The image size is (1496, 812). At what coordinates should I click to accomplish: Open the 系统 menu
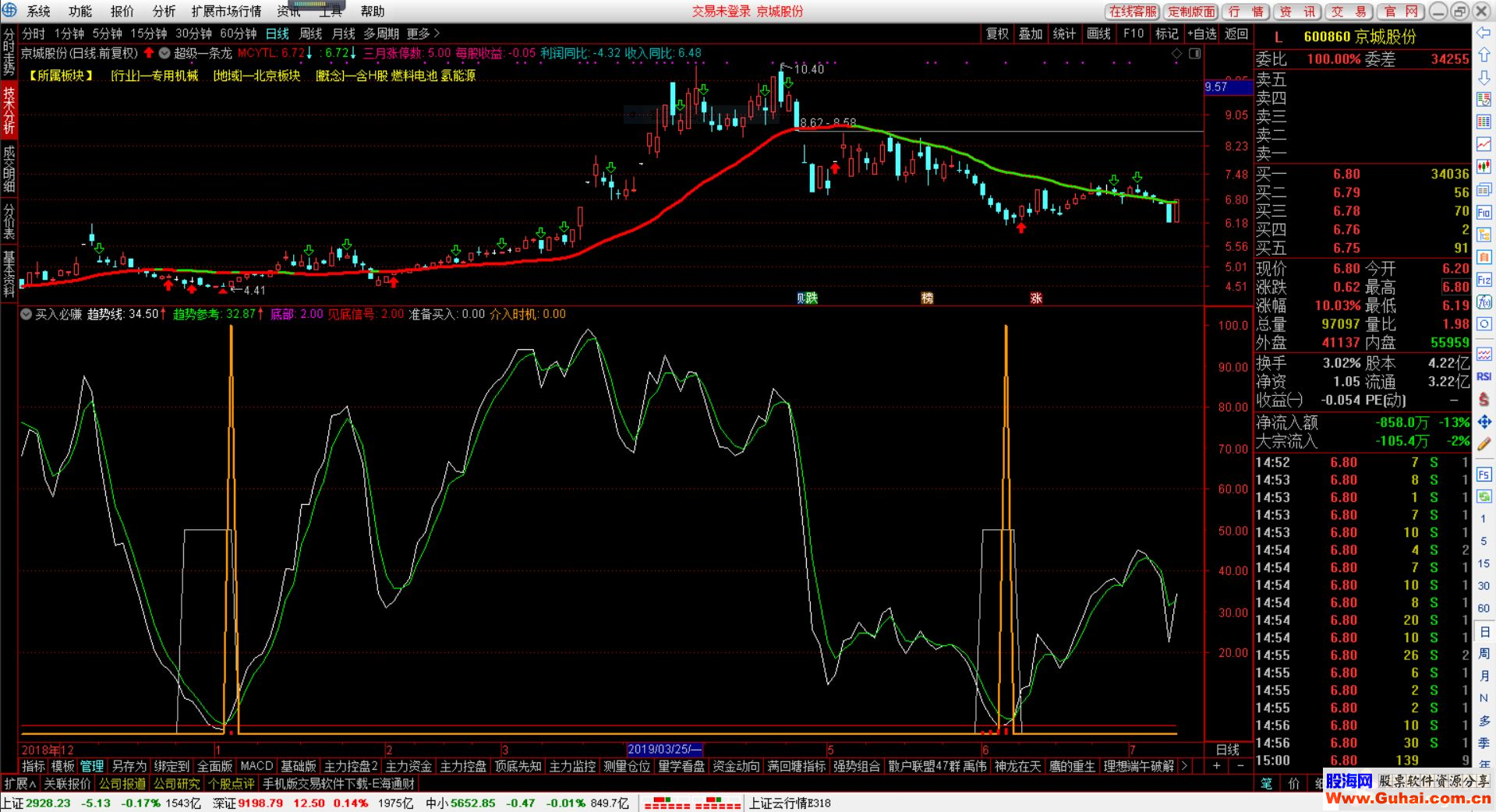pos(38,11)
